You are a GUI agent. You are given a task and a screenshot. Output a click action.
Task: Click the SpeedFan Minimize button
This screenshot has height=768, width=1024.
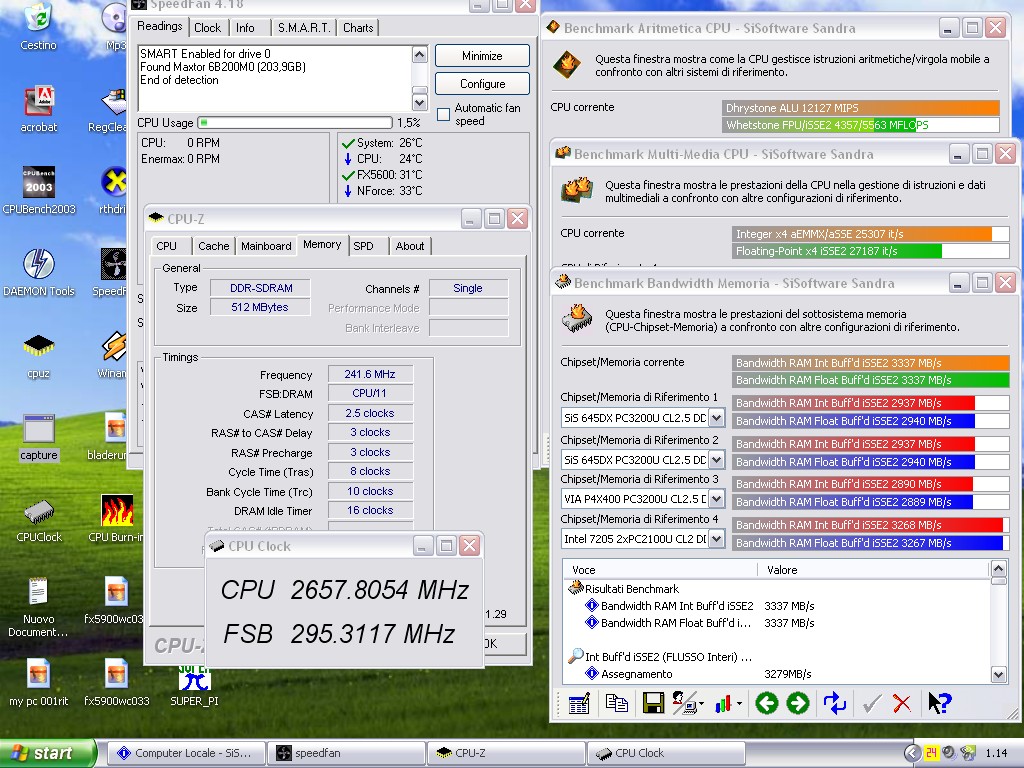(x=482, y=56)
